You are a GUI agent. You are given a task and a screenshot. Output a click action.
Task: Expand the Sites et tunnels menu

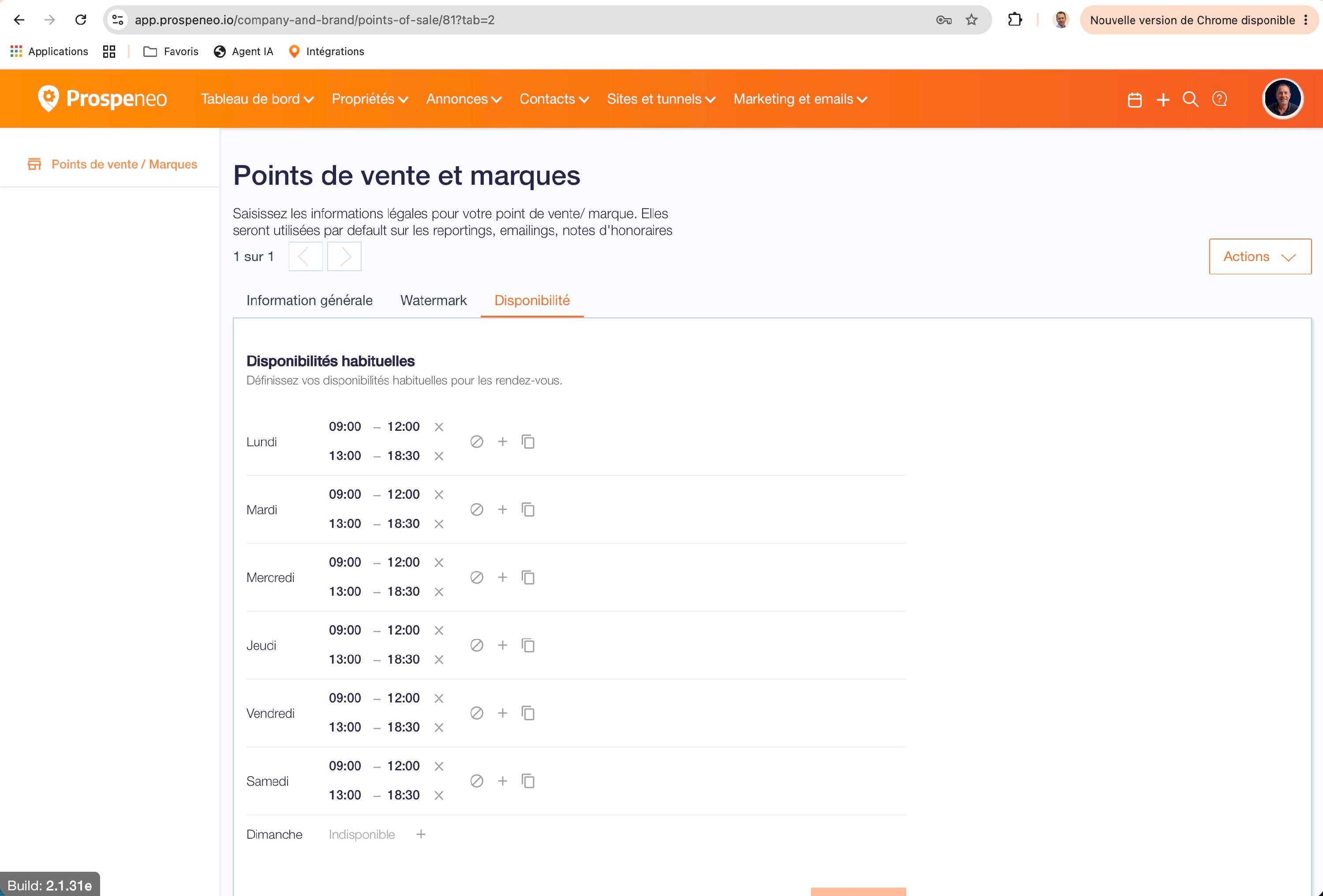pos(661,99)
